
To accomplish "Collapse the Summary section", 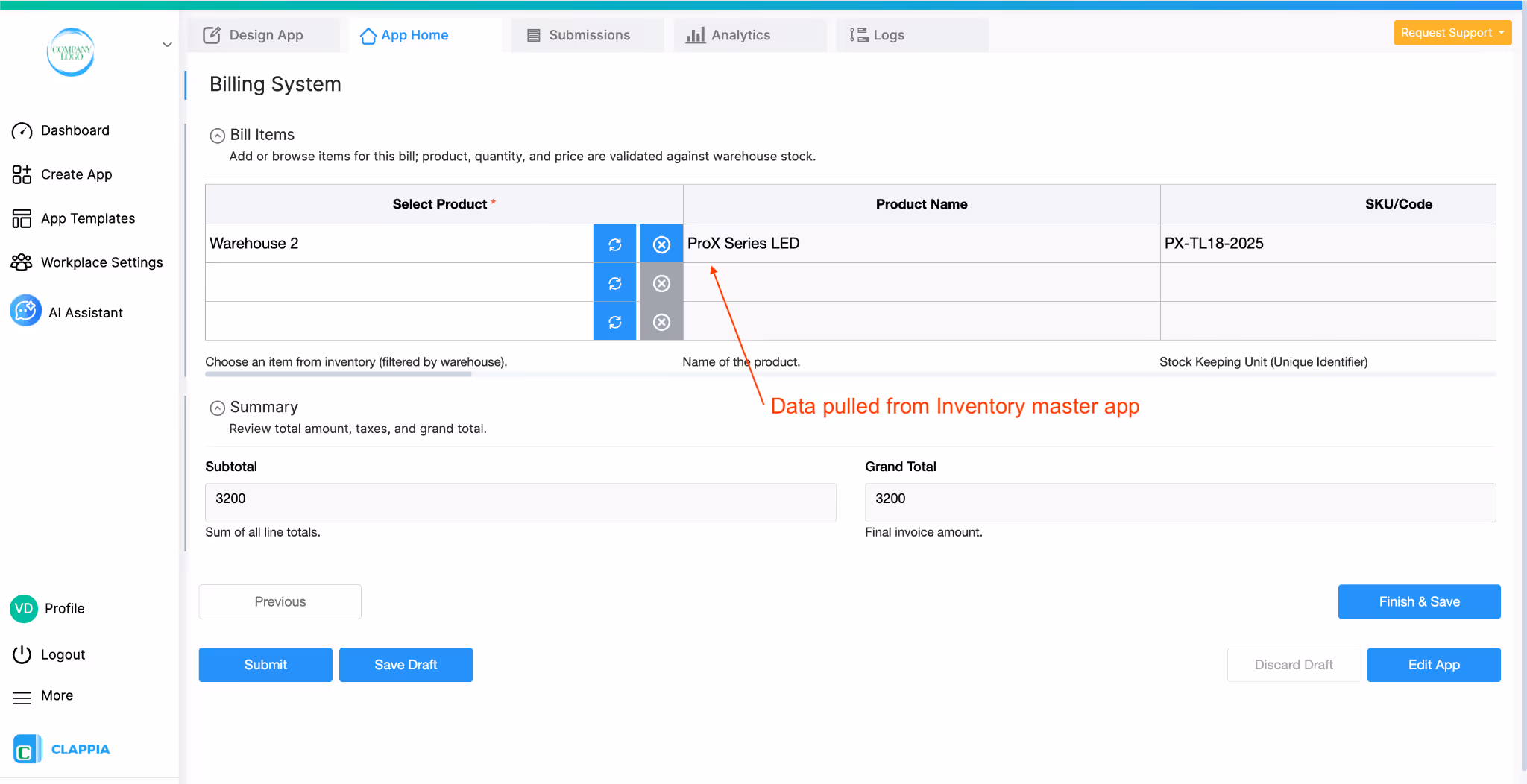I will click(217, 407).
